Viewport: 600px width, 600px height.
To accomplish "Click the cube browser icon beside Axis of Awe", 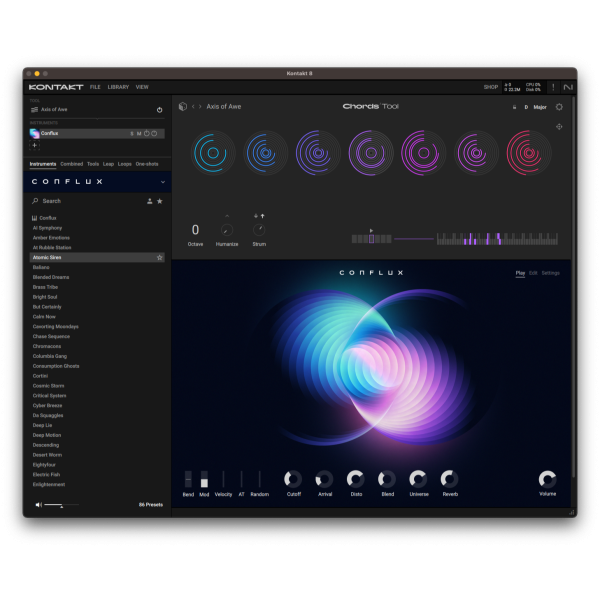I will point(183,107).
